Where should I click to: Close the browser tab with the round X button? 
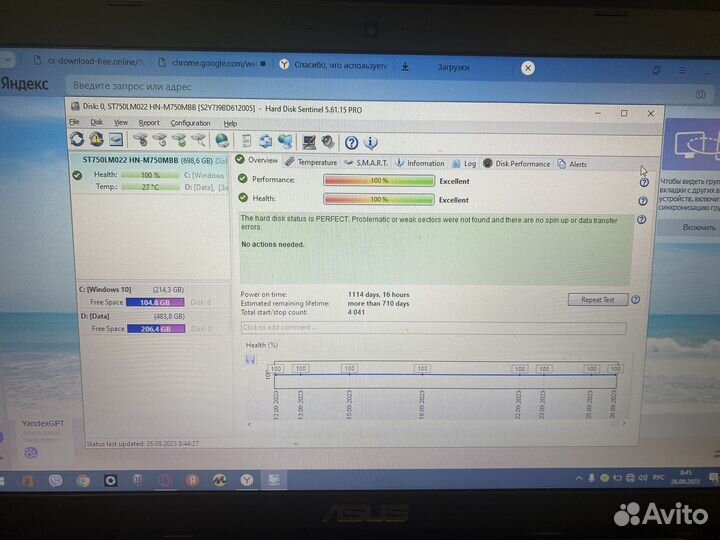[x=528, y=68]
